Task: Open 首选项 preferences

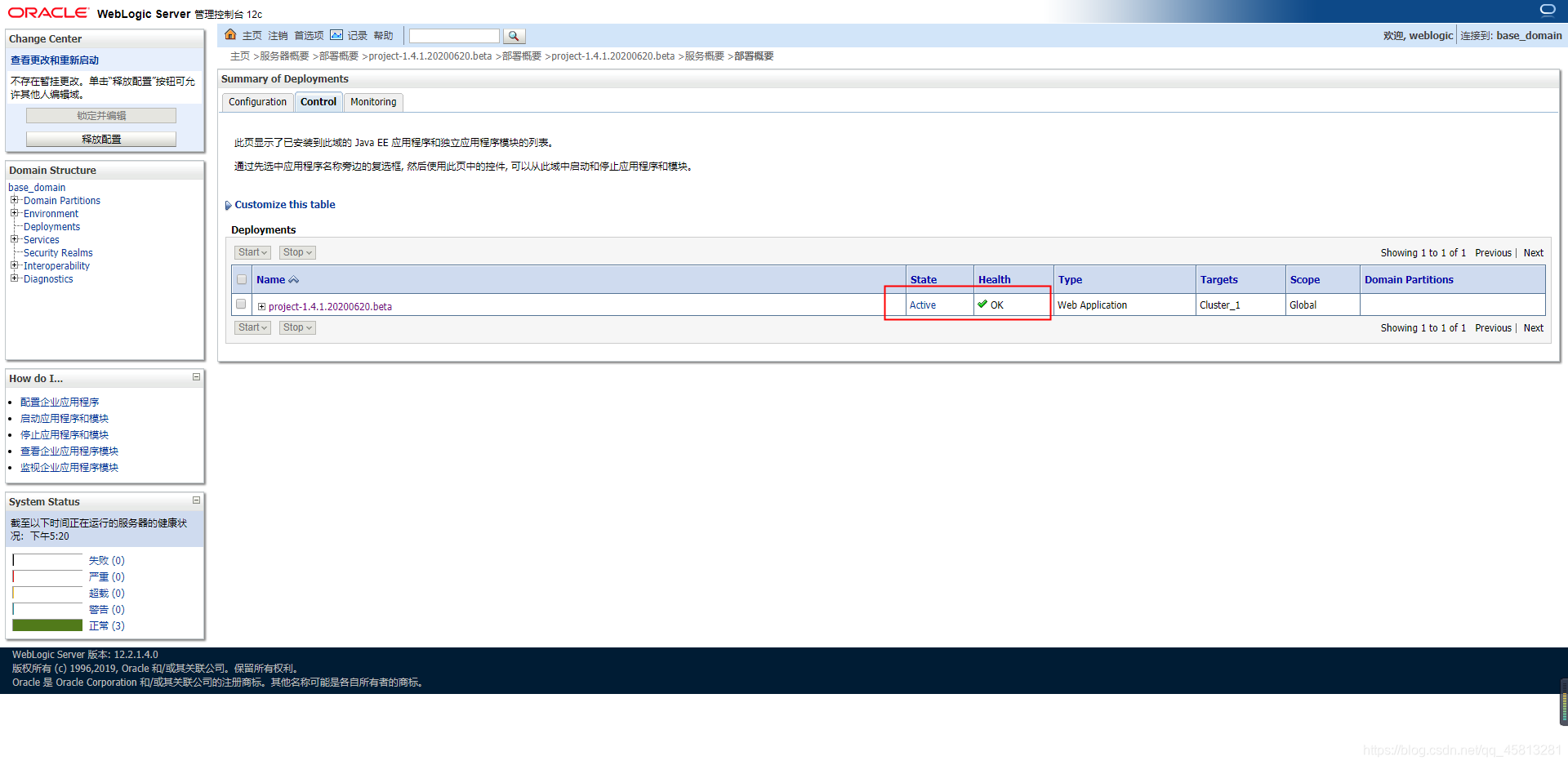Action: (x=309, y=36)
